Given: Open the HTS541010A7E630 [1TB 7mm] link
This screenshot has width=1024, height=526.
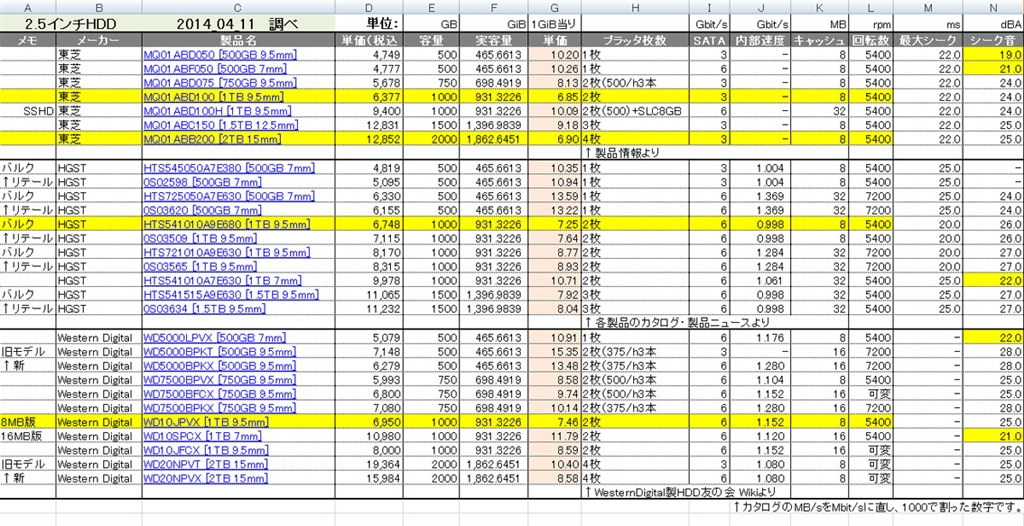Looking at the screenshot, I should pyautogui.click(x=222, y=281).
